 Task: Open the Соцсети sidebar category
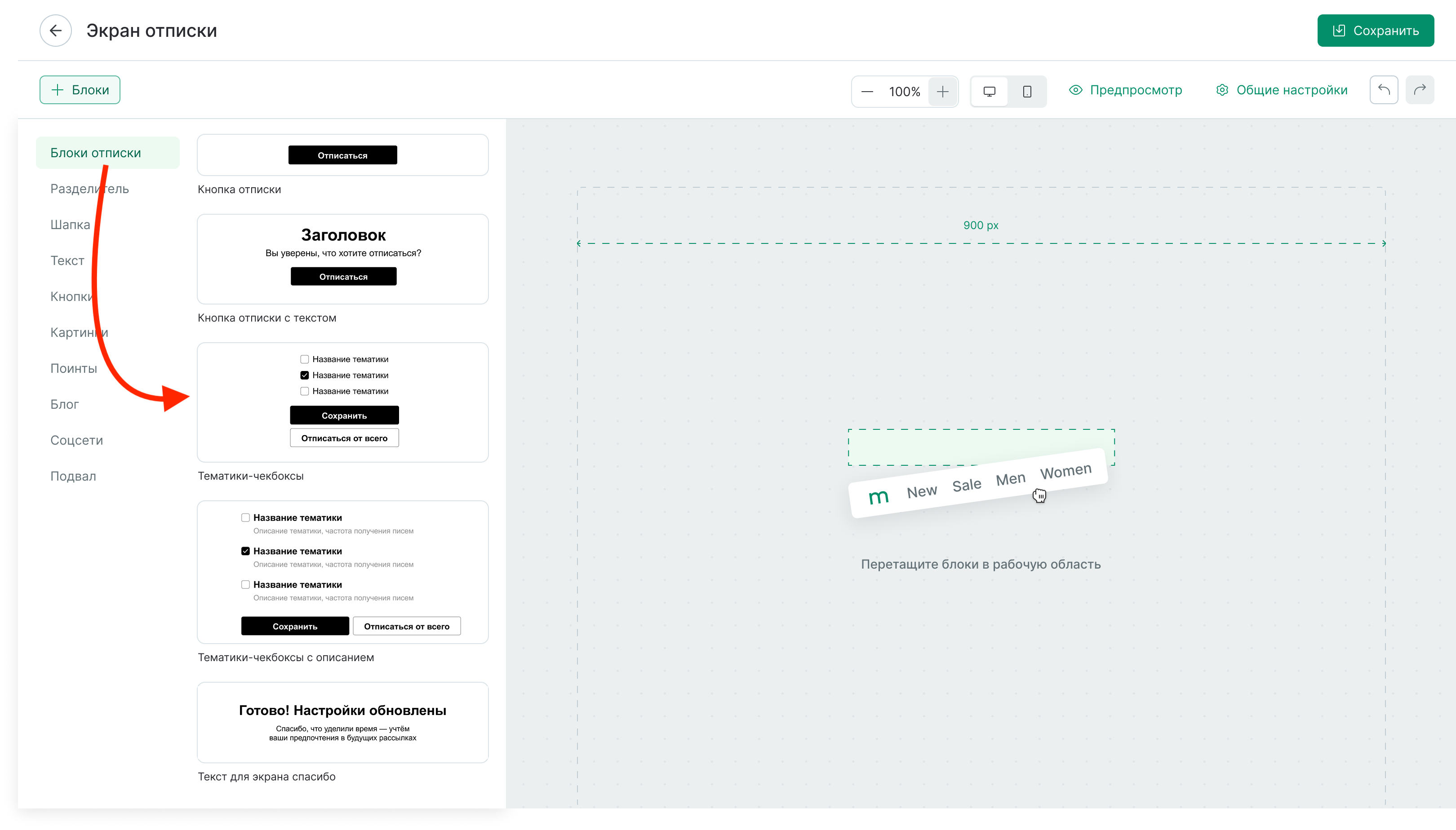coord(76,440)
